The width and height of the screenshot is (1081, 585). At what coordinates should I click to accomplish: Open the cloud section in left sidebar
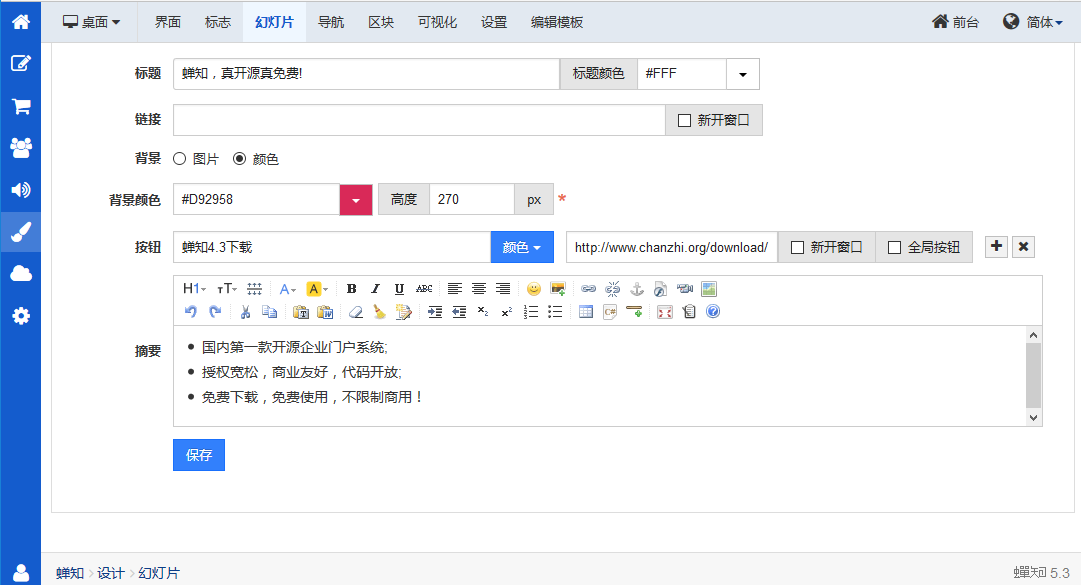(x=20, y=274)
